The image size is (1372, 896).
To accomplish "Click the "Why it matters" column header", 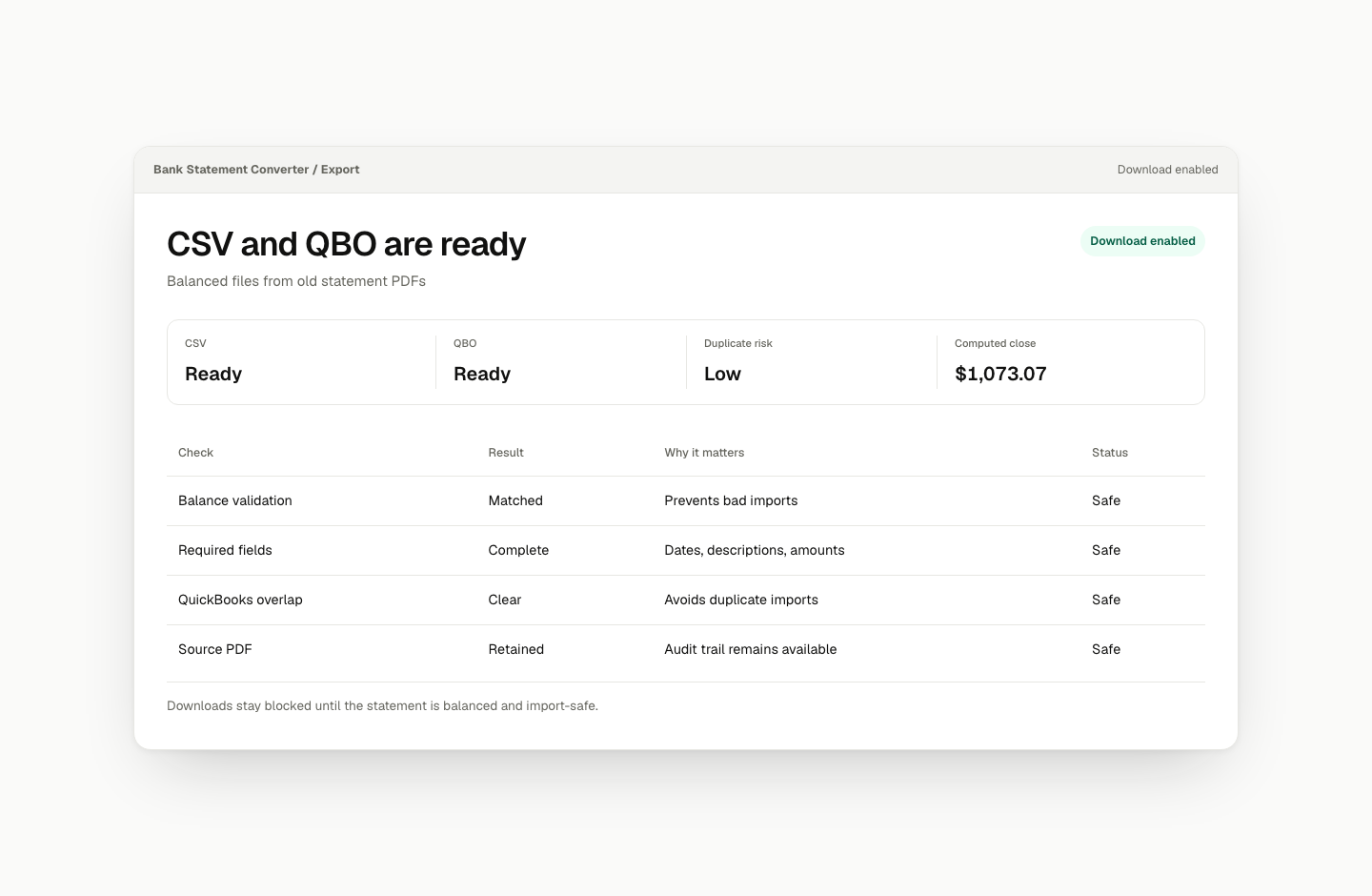I will 704,453.
